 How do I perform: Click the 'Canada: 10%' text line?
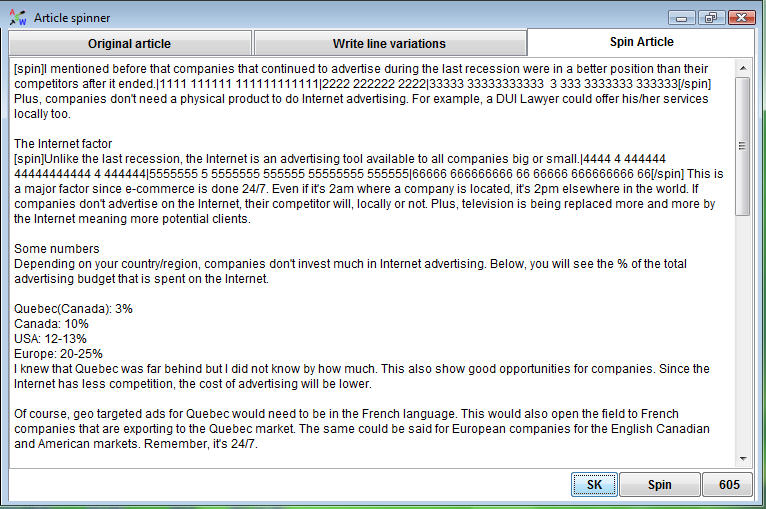[51, 324]
